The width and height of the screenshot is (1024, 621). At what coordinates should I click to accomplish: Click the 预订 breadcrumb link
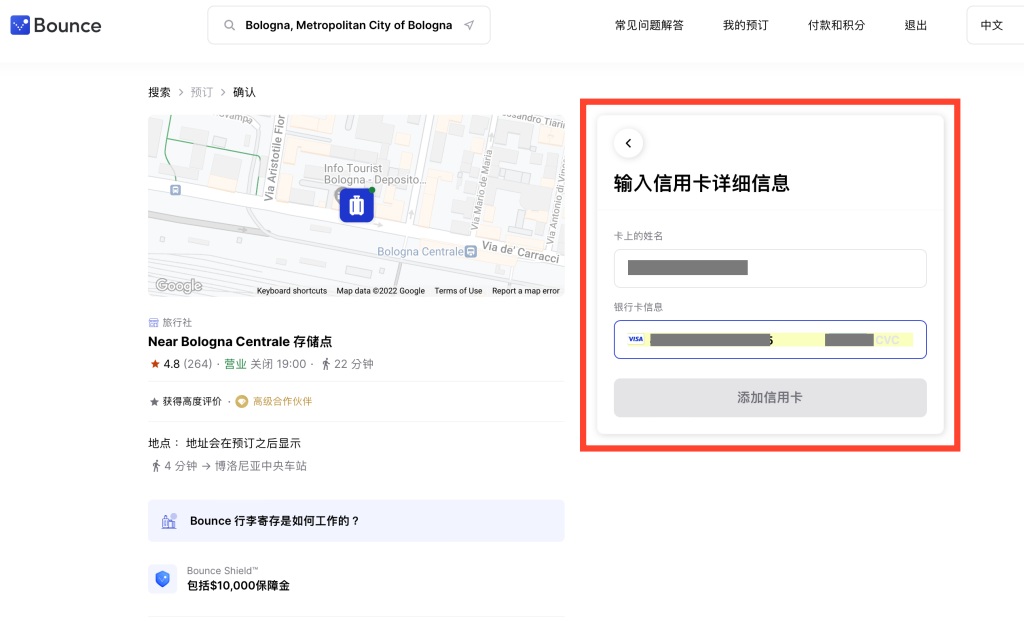202,92
